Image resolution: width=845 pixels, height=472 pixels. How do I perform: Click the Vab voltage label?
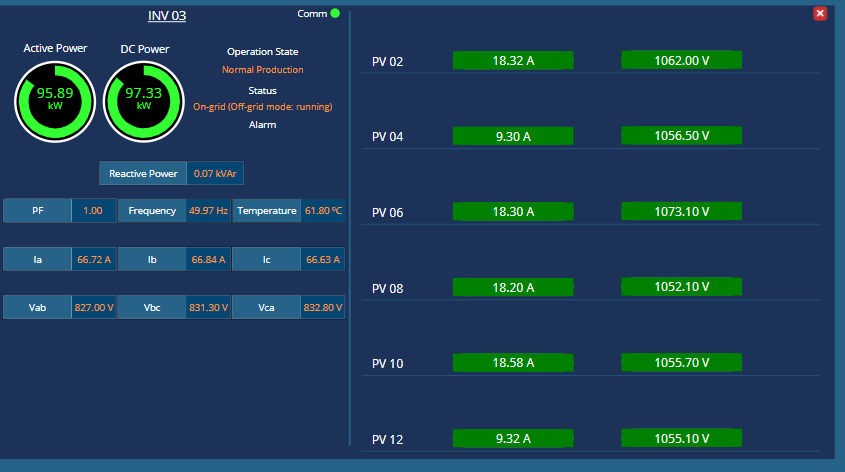pyautogui.click(x=38, y=308)
